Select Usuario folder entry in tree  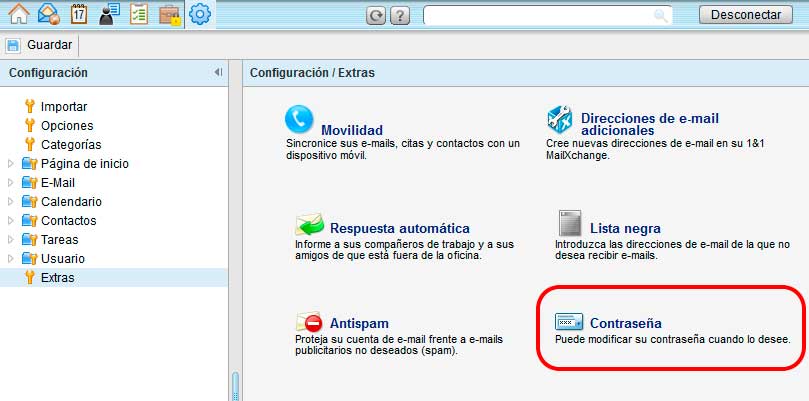pos(63,259)
